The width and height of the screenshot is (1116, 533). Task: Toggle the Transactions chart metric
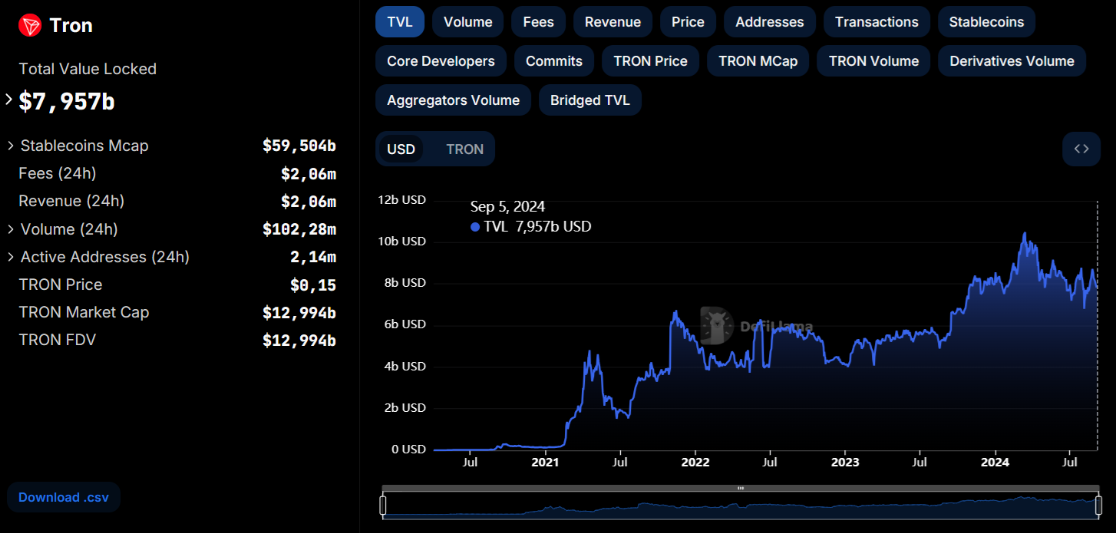point(877,22)
